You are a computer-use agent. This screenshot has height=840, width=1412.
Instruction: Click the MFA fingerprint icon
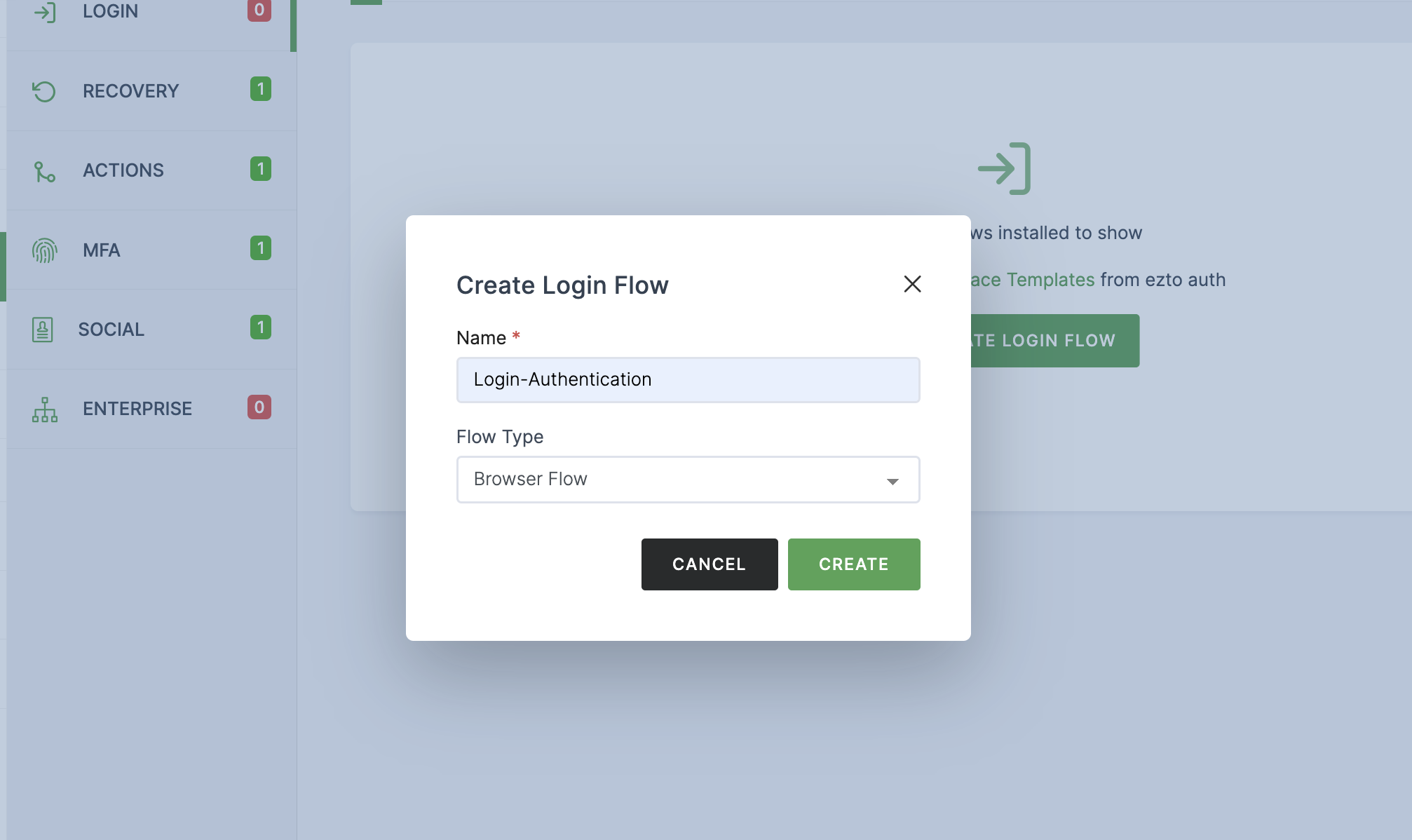(45, 249)
